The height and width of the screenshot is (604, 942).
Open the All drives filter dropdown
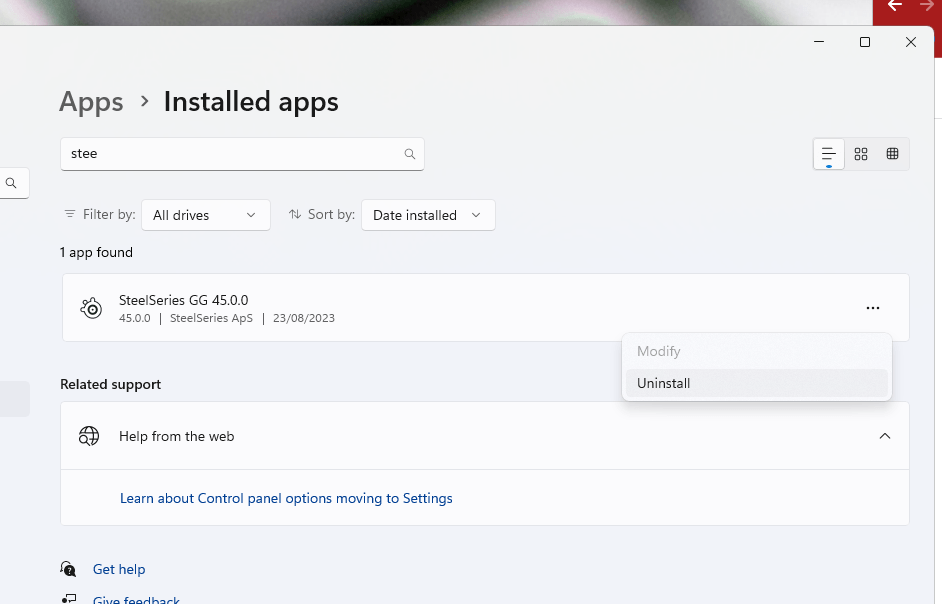click(205, 215)
